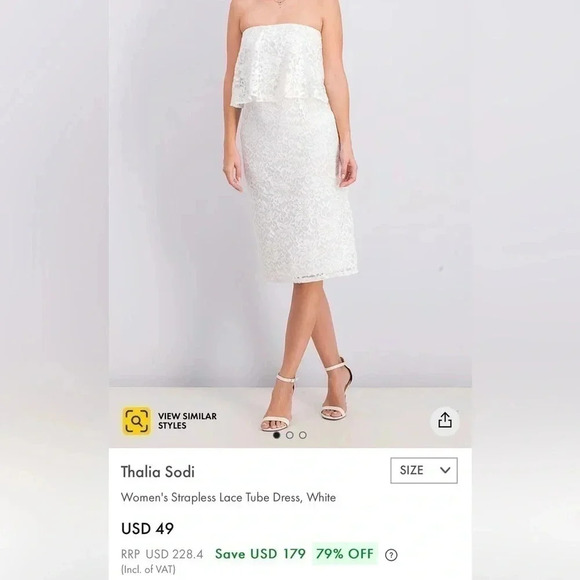580x580 pixels.
Task: Click the question mark help icon
Action: (x=391, y=555)
